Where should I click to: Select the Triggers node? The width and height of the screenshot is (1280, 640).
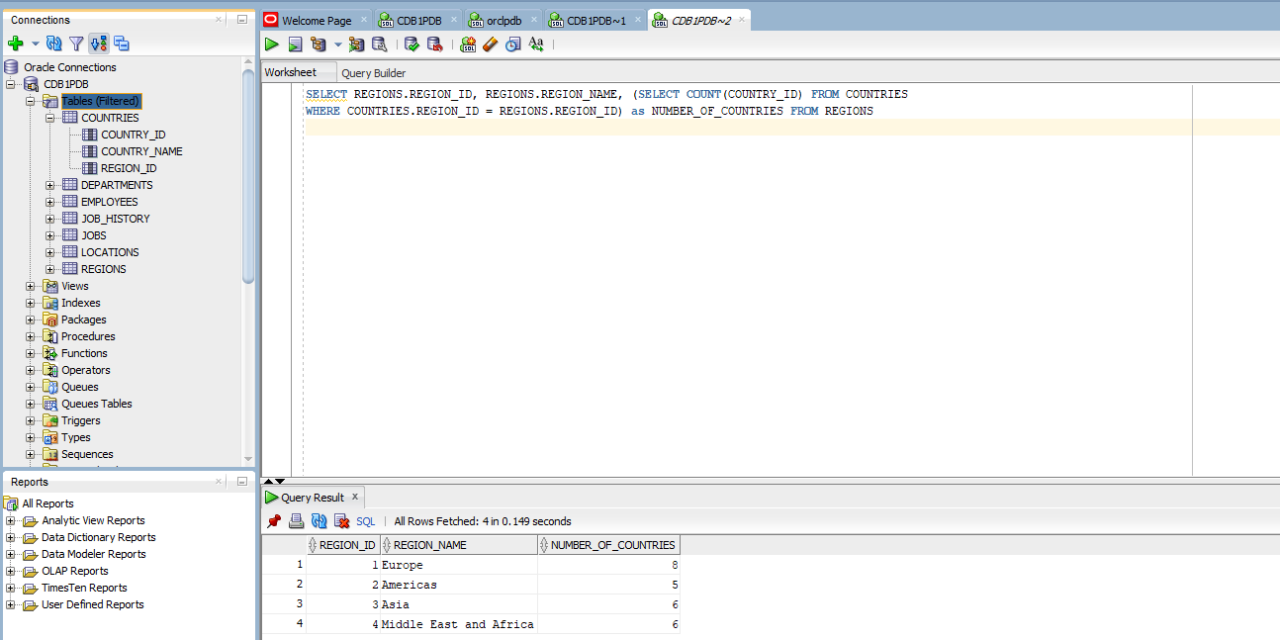(x=80, y=420)
